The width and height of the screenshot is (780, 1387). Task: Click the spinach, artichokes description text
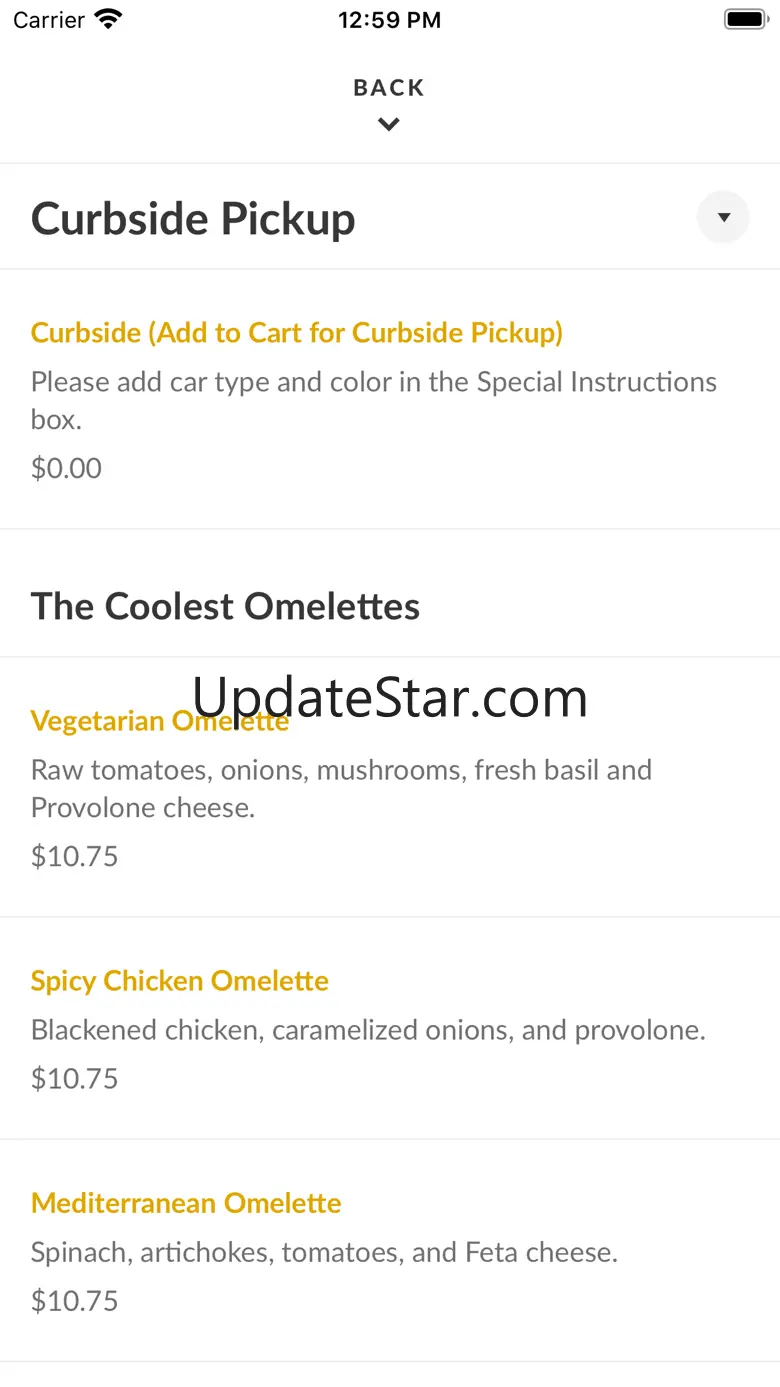pyautogui.click(x=324, y=1251)
